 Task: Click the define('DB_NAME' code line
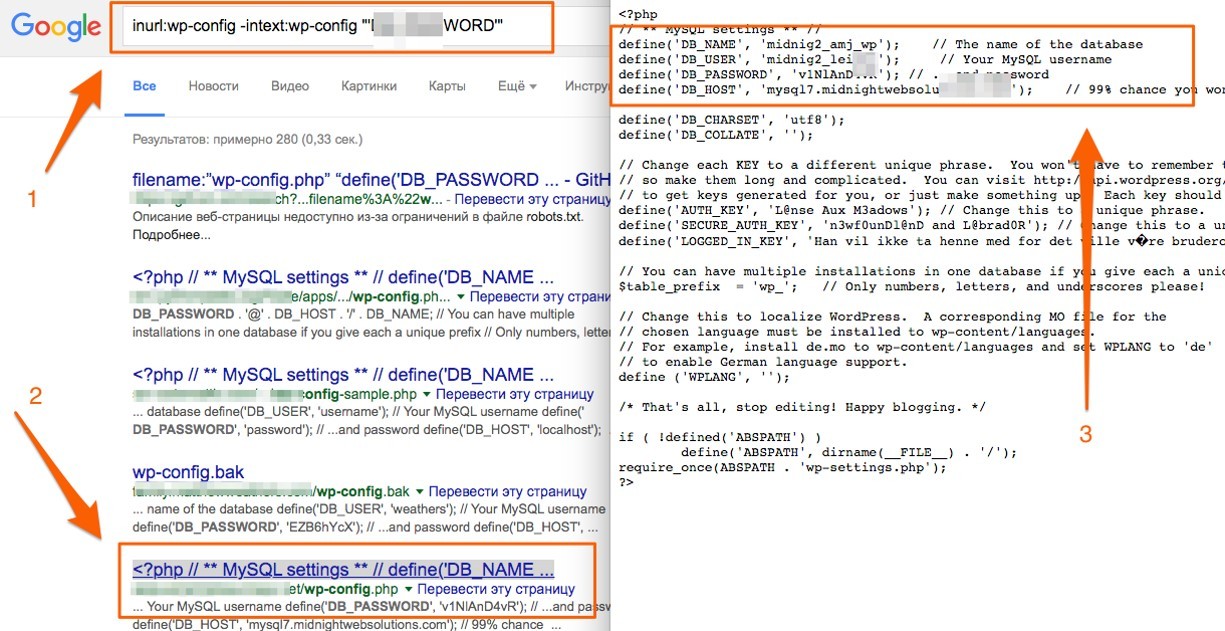click(x=880, y=44)
